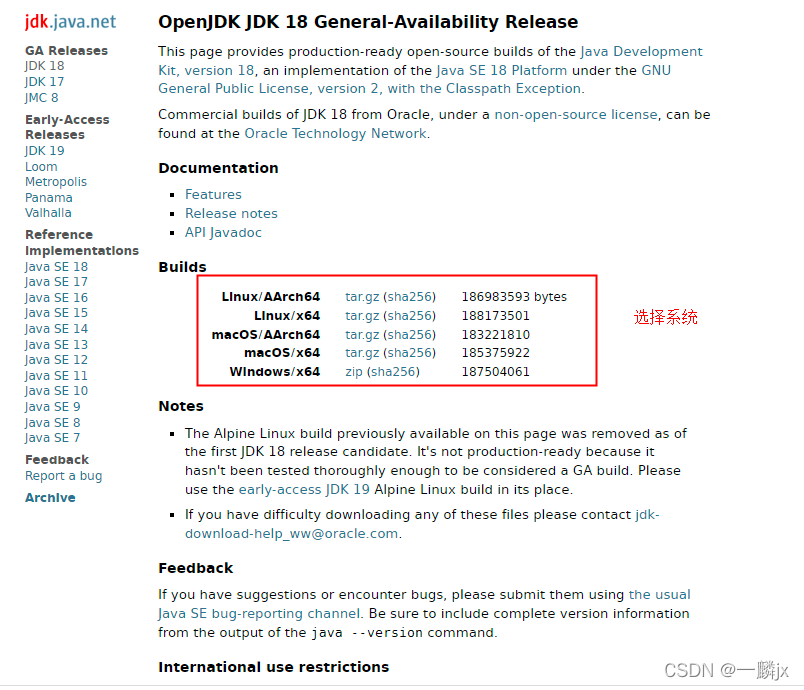The image size is (804, 690).
Task: Open the early-access JDK 19 link in Notes
Action: tap(304, 490)
